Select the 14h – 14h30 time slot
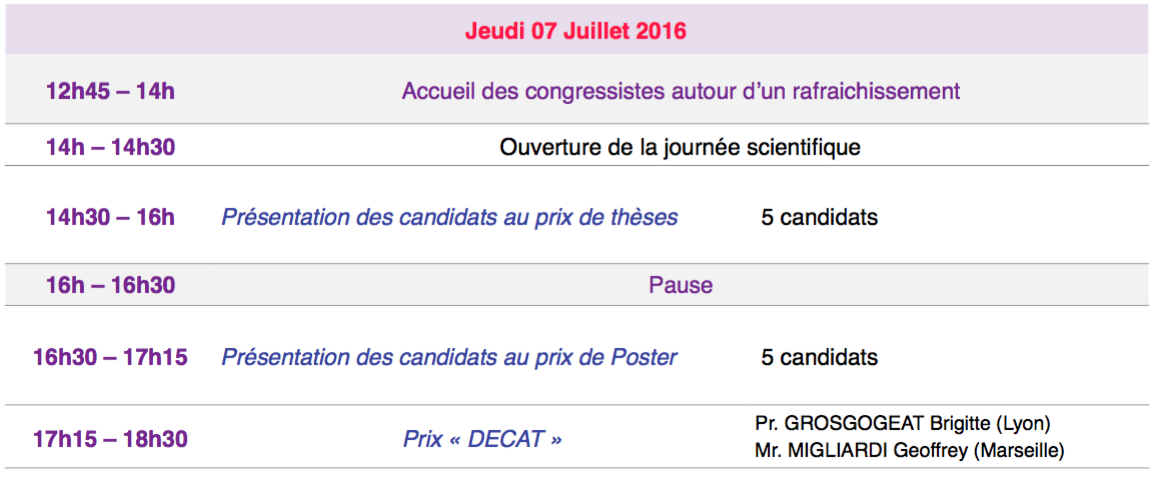The width and height of the screenshot is (1154, 479). (110, 148)
